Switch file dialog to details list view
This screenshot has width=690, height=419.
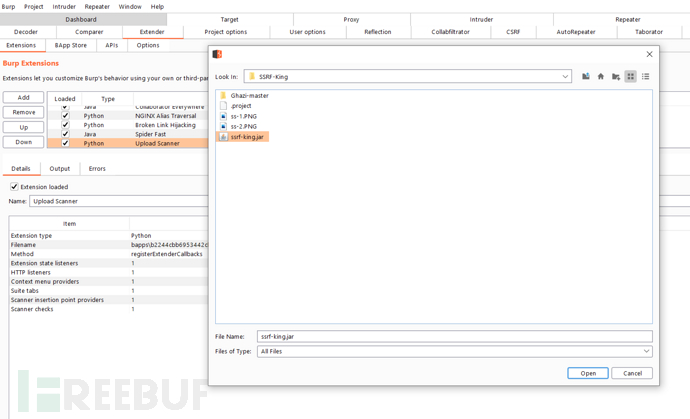tap(646, 77)
